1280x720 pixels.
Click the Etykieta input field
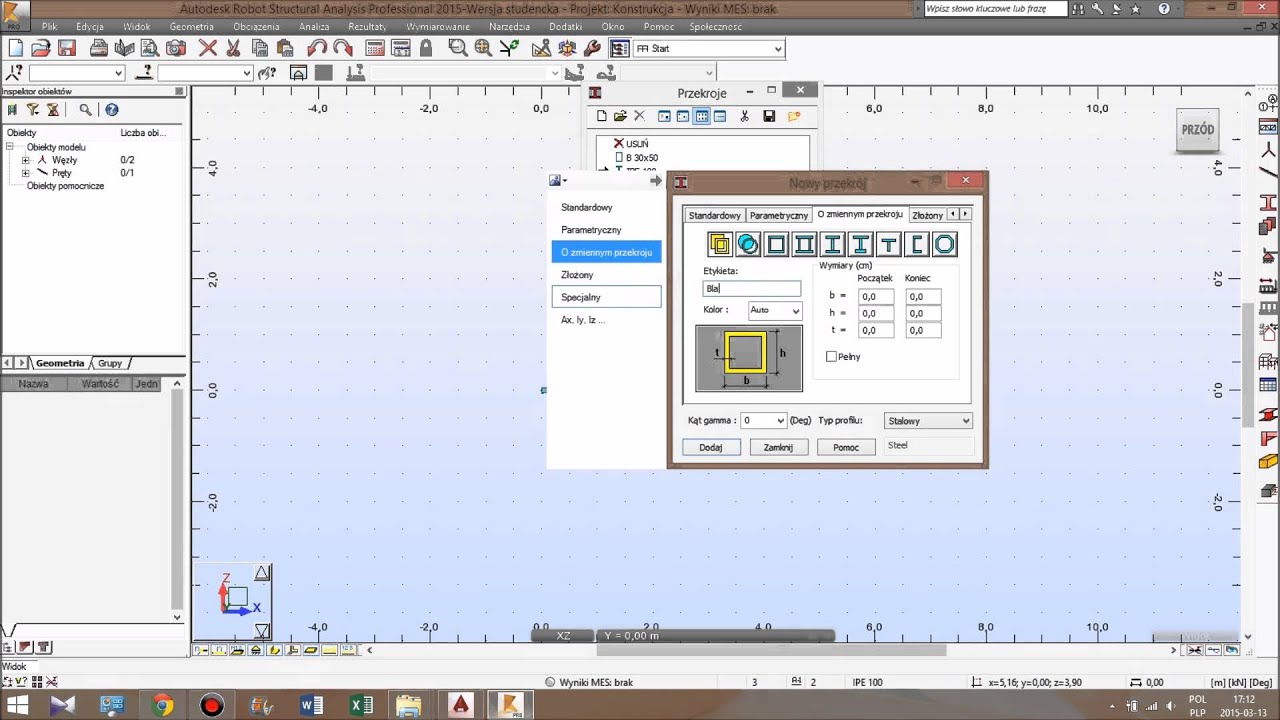point(752,288)
